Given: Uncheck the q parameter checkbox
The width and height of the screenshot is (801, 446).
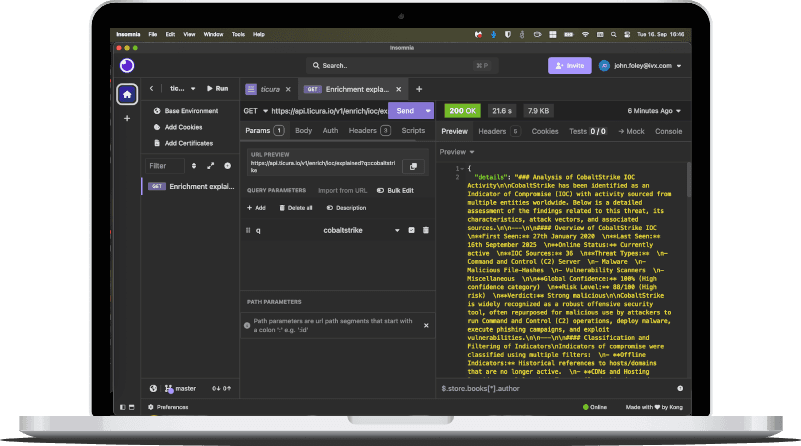Looking at the screenshot, I should (x=410, y=231).
